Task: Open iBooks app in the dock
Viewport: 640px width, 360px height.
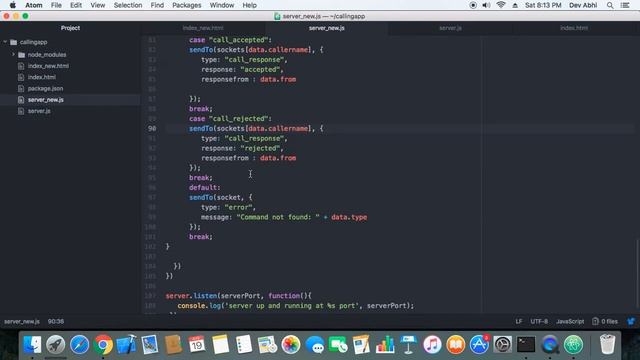Action: point(456,345)
